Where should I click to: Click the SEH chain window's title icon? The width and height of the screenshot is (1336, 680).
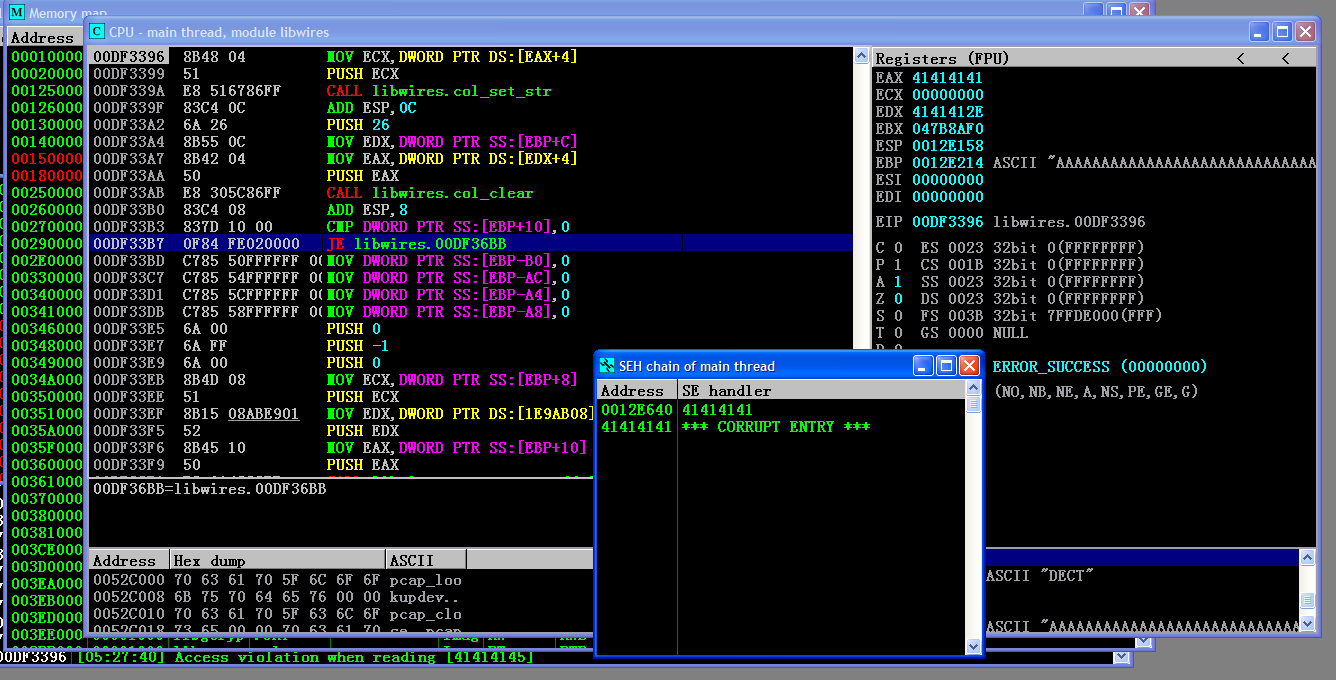(x=607, y=366)
